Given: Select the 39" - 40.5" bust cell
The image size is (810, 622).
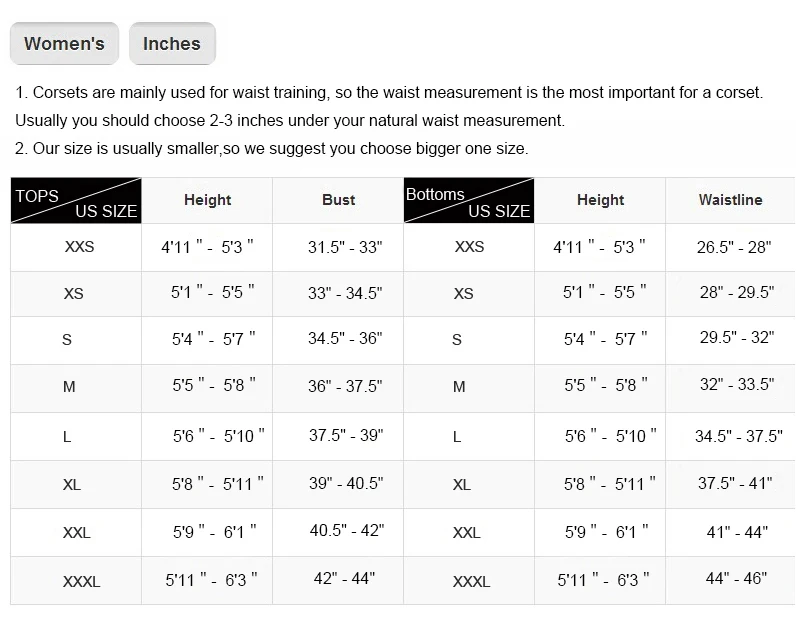Looking at the screenshot, I should (346, 483).
